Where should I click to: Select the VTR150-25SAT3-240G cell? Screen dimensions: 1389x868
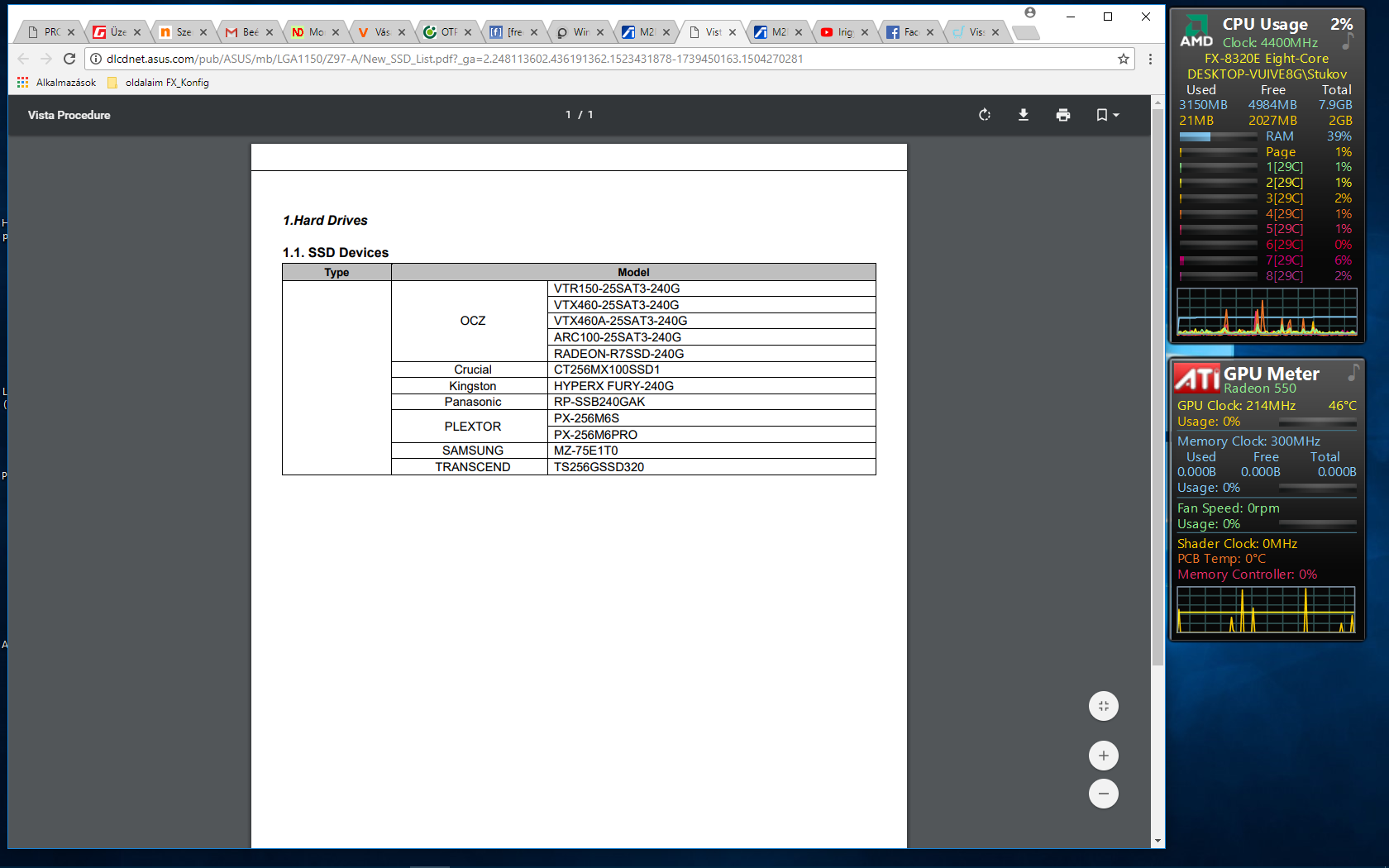tap(711, 289)
